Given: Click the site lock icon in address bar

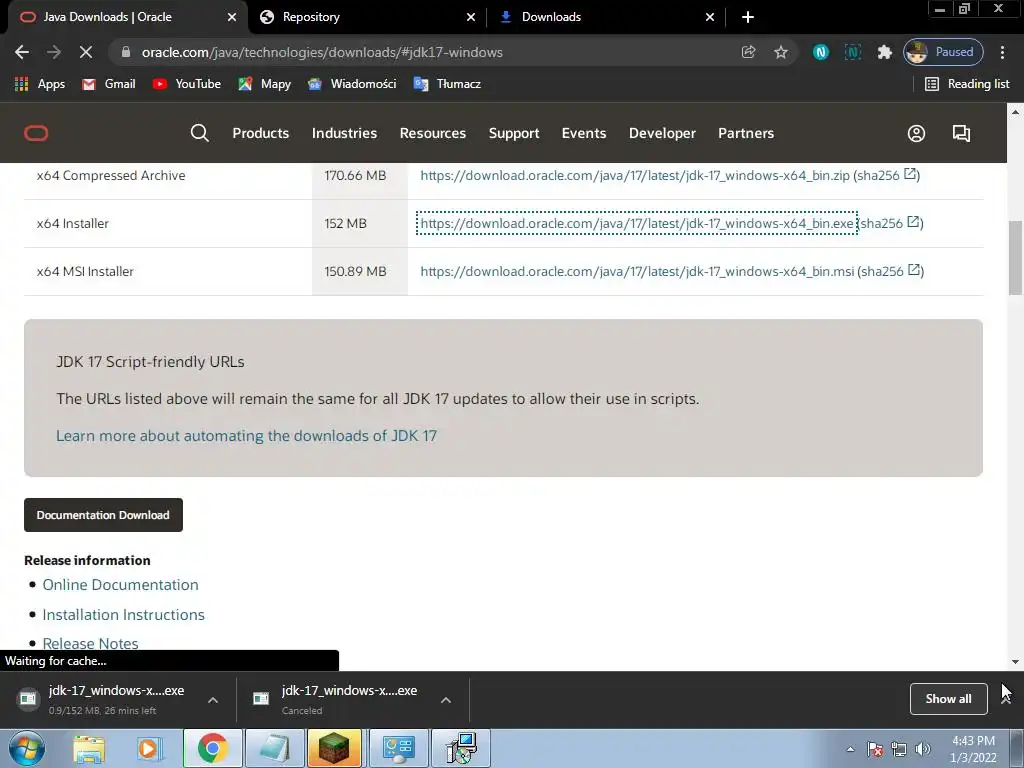Looking at the screenshot, I should tap(126, 52).
